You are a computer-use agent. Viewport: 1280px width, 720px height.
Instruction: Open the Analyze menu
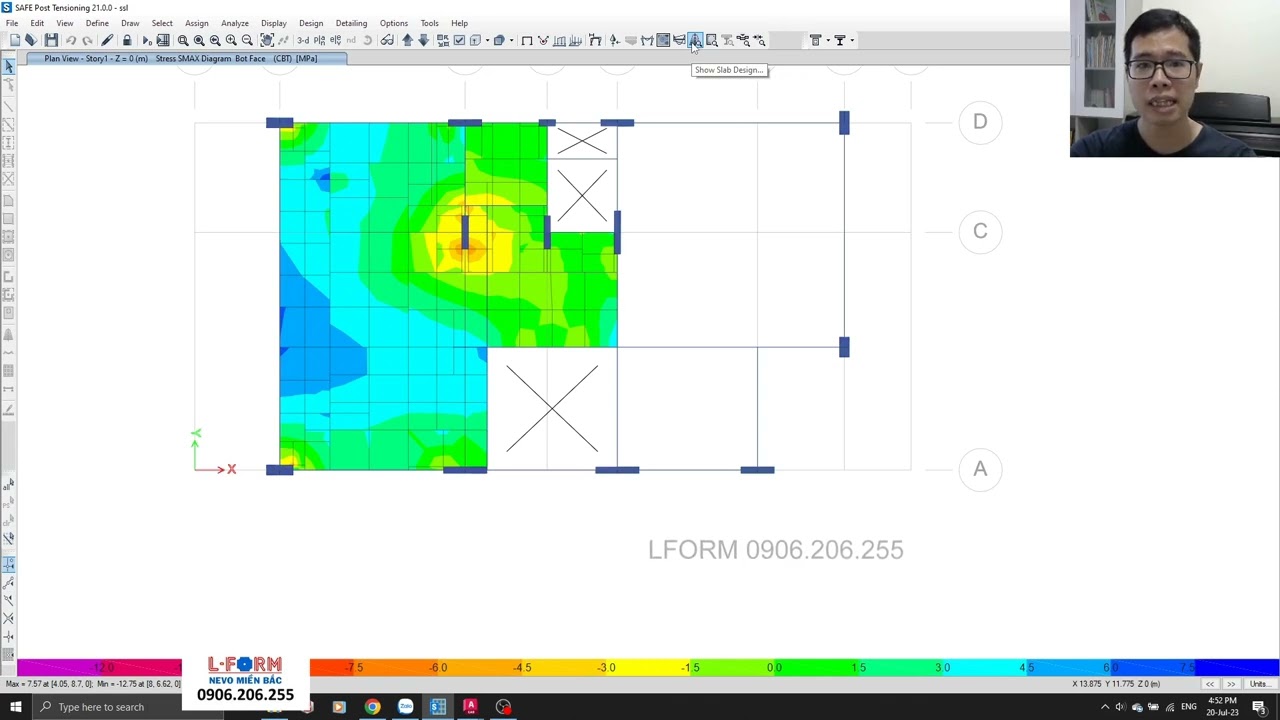(x=235, y=23)
